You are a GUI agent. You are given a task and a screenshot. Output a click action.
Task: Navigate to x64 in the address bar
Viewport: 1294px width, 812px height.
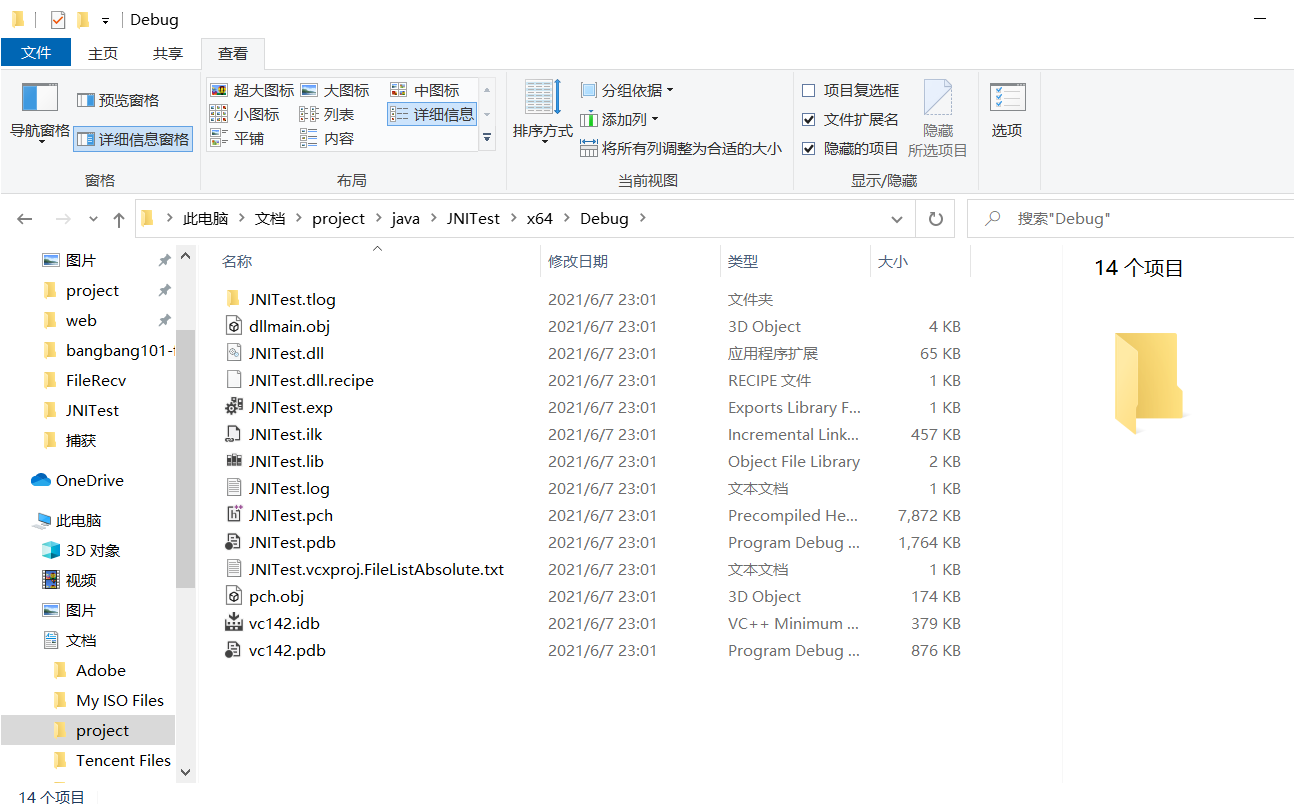[540, 219]
